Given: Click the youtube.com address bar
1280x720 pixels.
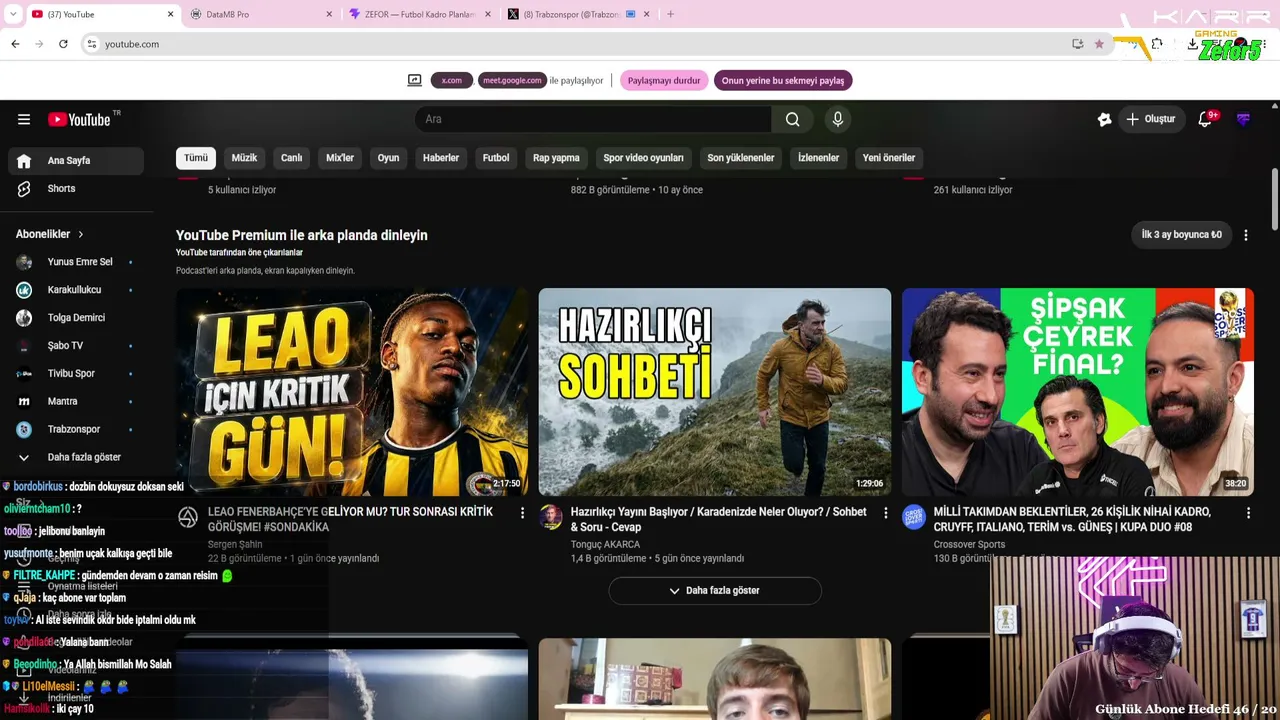Looking at the screenshot, I should 580,44.
